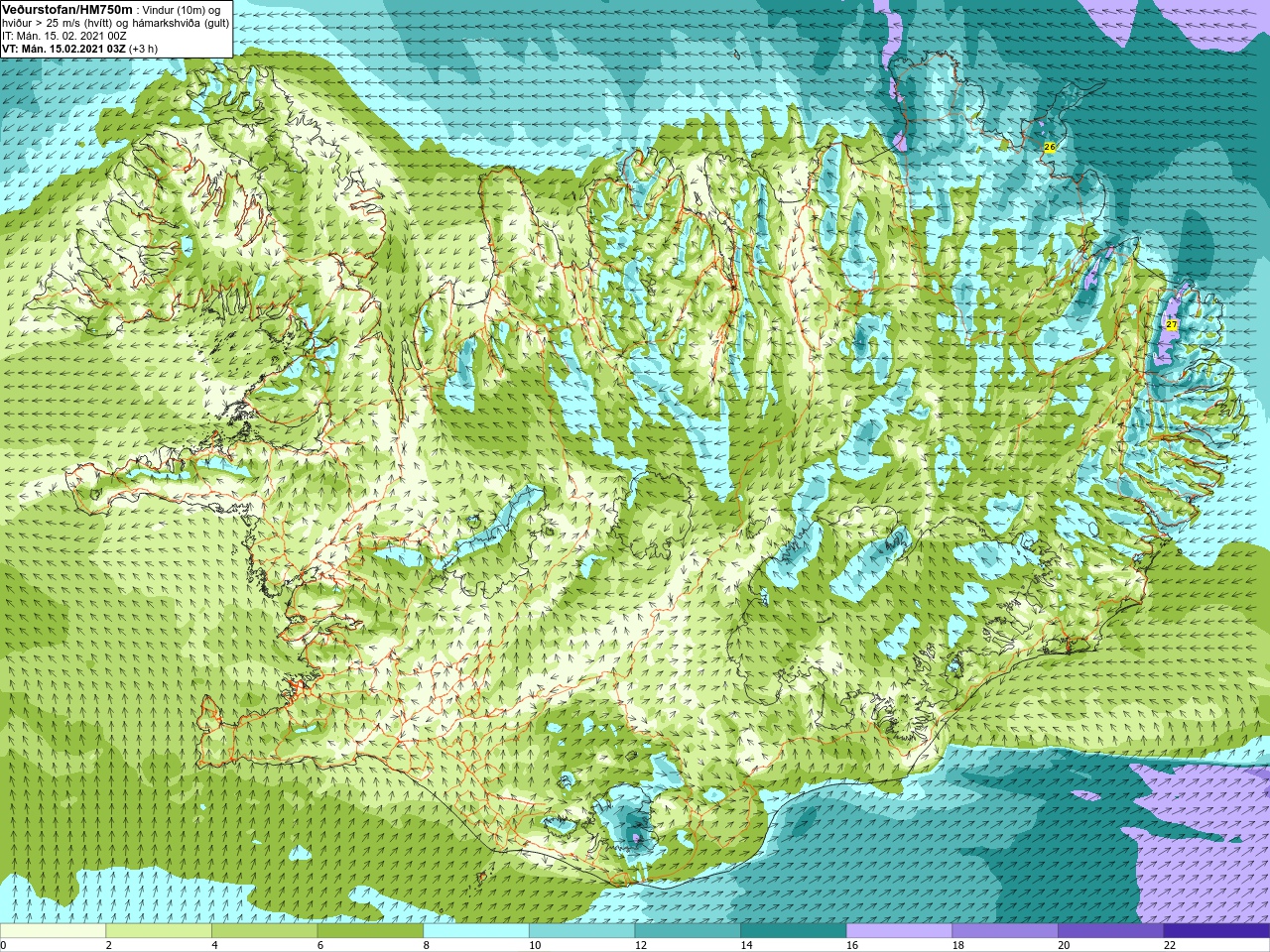Click the yellow gust label 26
The height and width of the screenshot is (952, 1270).
click(x=1050, y=147)
